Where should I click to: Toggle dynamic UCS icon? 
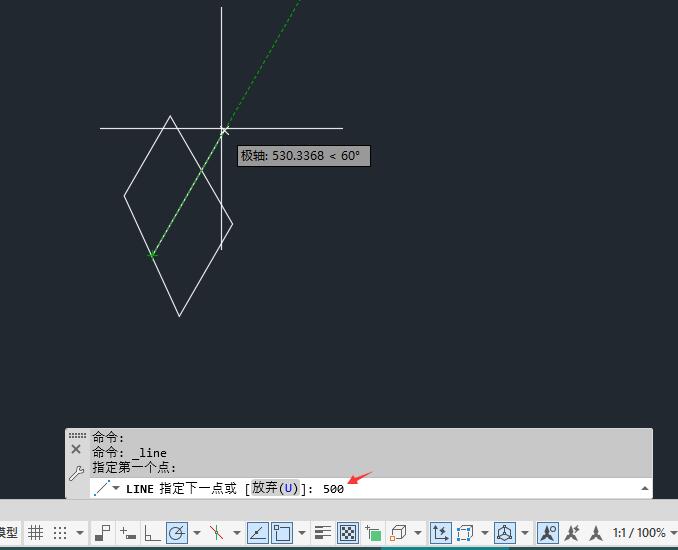pyautogui.click(x=440, y=533)
